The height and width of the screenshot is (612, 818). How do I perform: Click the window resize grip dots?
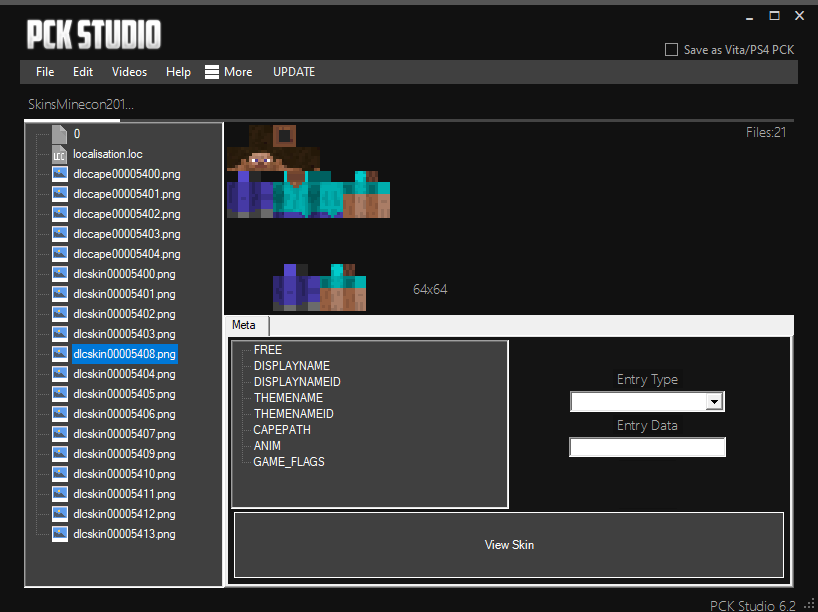[x=810, y=604]
